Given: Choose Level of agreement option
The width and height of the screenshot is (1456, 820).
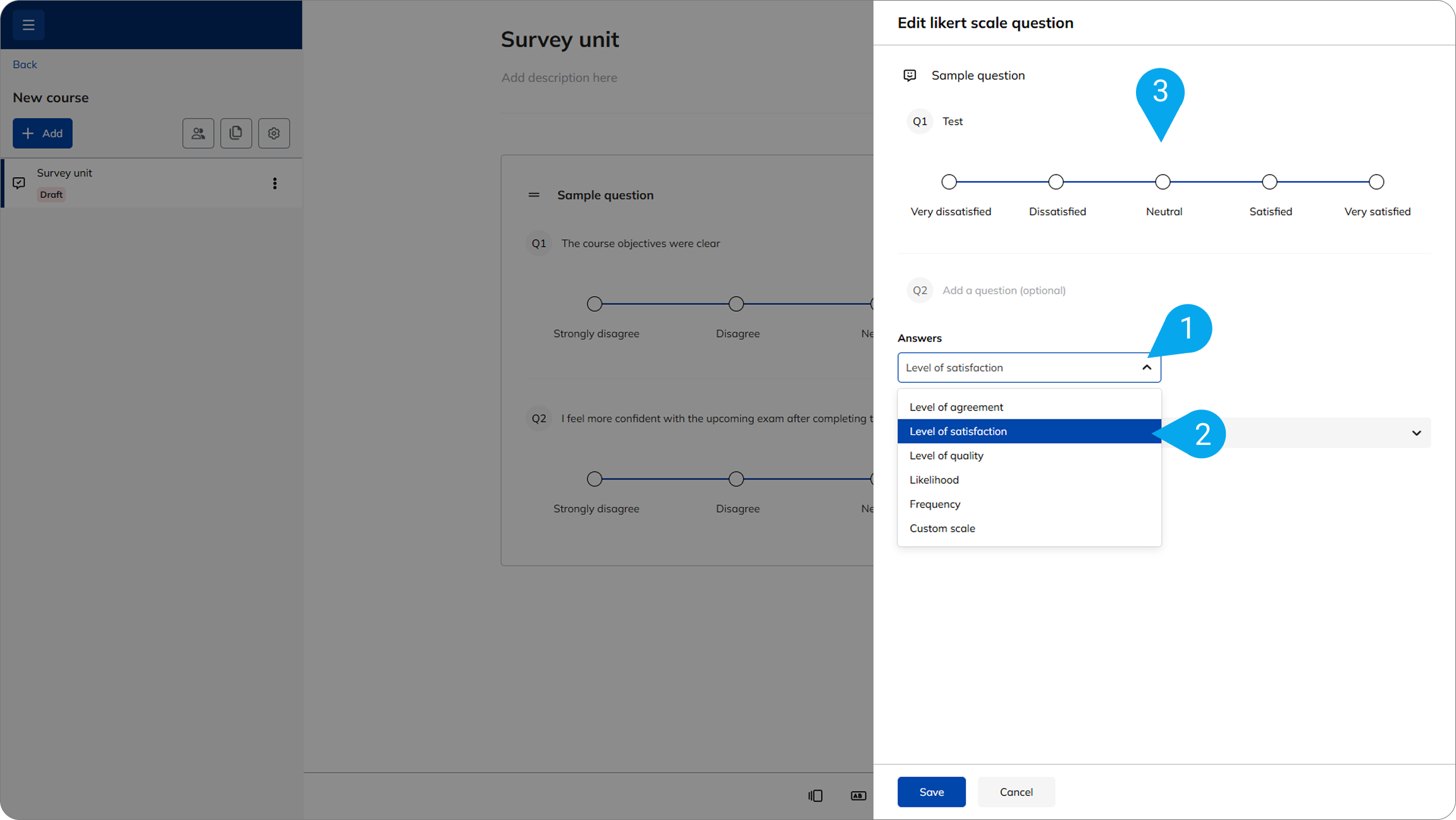Looking at the screenshot, I should 956,407.
